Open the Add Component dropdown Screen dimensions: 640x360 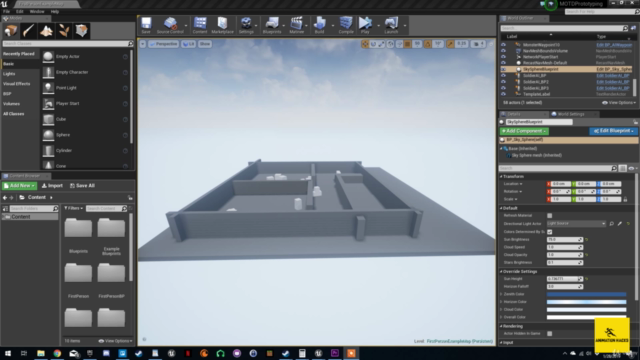524,131
